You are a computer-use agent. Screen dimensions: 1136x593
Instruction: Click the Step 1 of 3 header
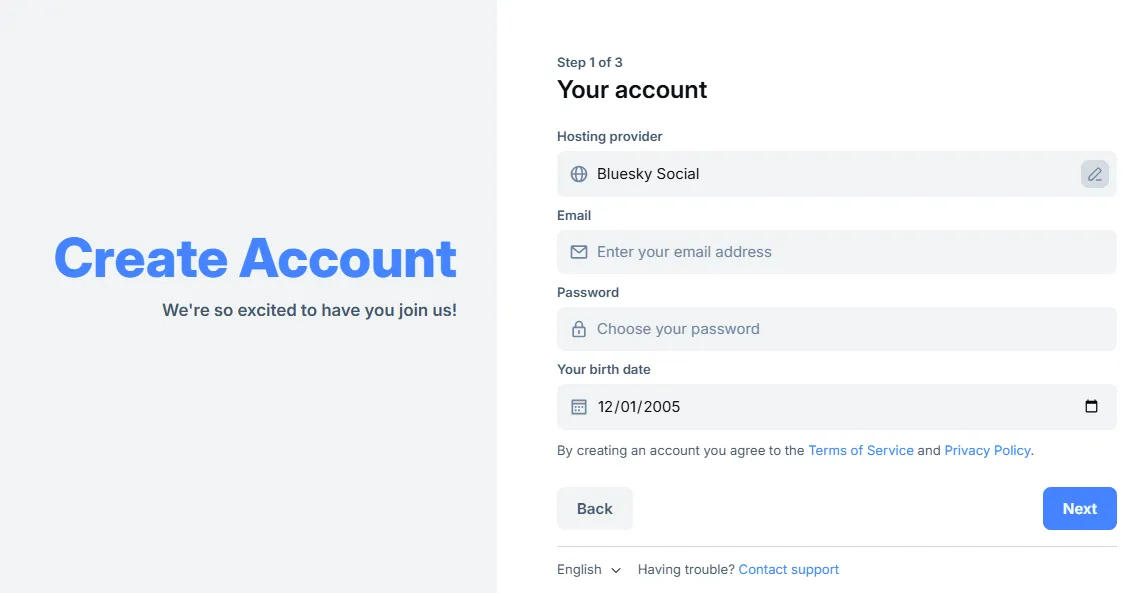click(589, 62)
